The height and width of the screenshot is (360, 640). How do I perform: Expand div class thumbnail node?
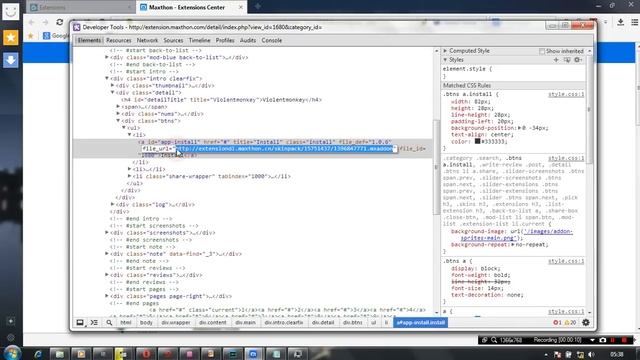pos(113,86)
